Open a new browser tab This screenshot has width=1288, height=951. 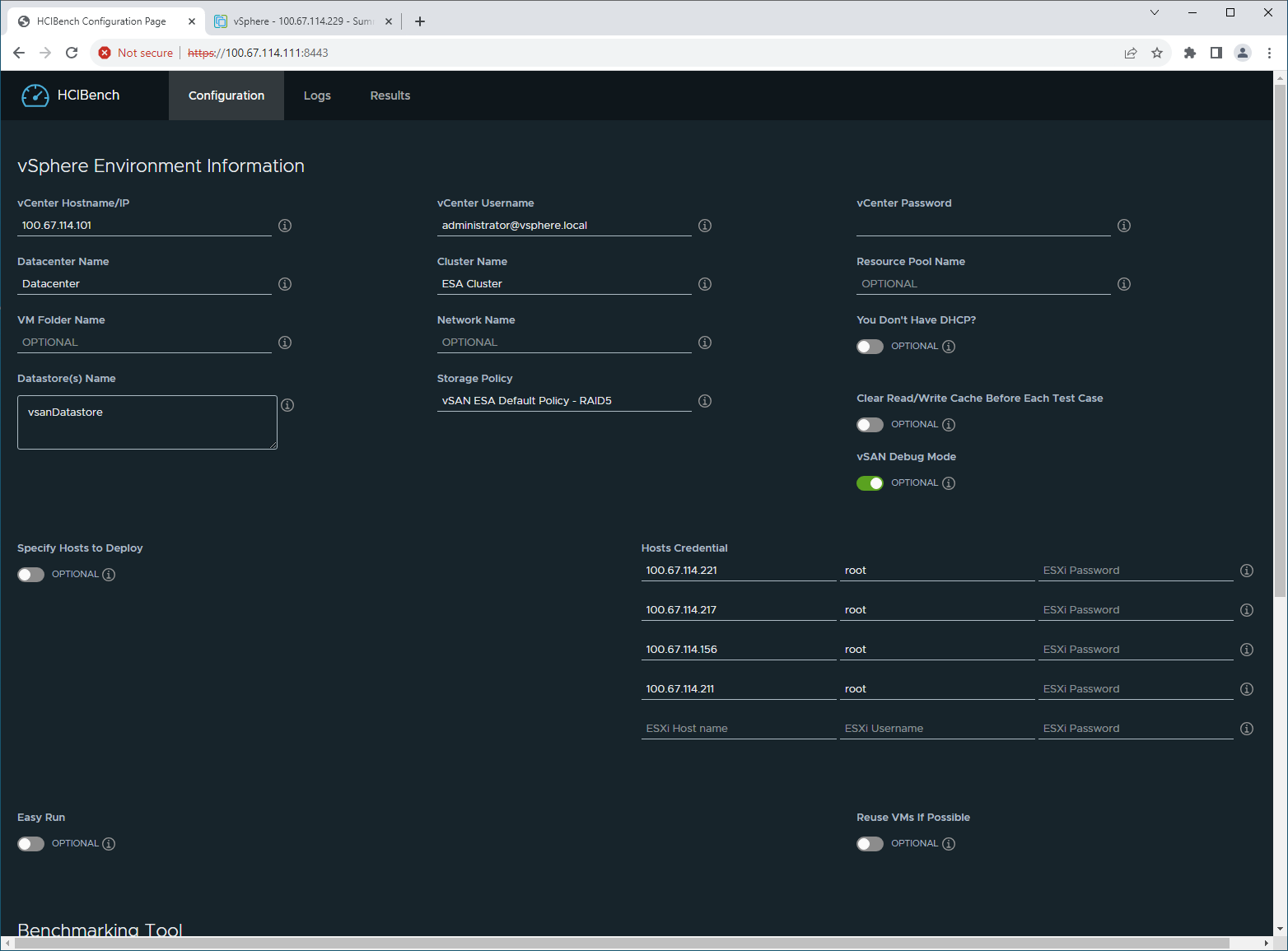click(x=420, y=21)
